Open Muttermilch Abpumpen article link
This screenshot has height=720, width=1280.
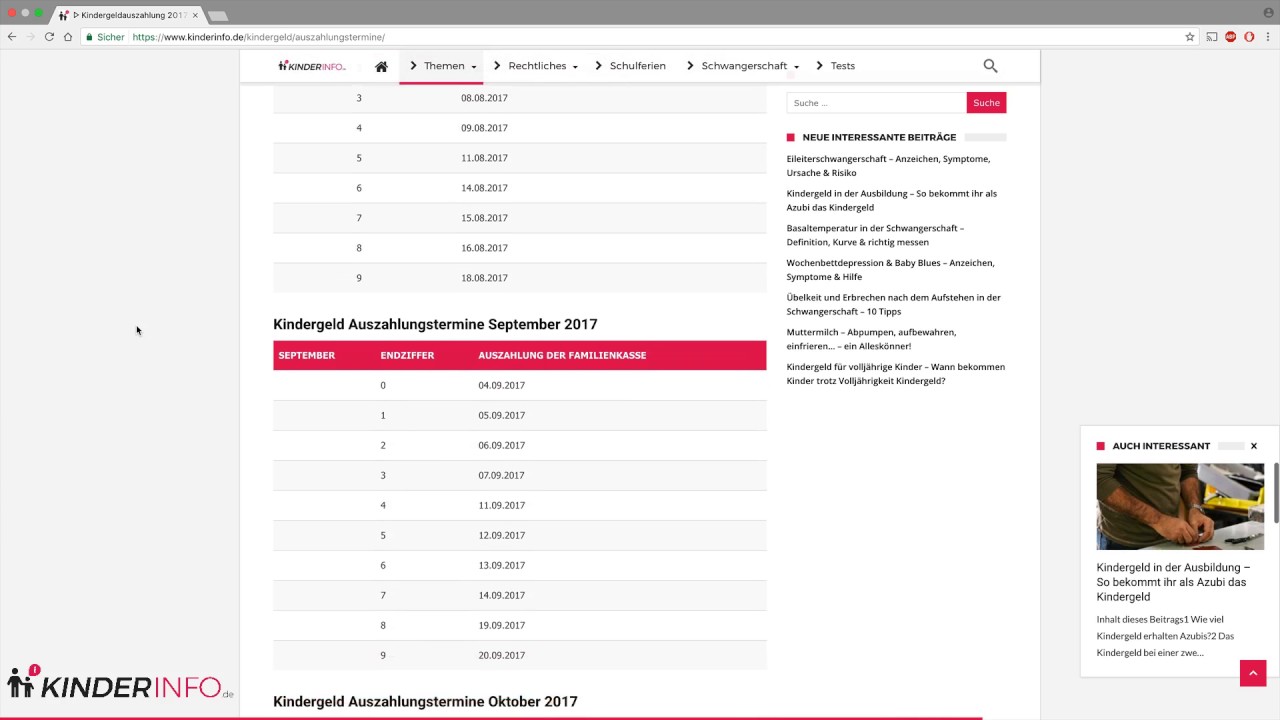(x=871, y=339)
